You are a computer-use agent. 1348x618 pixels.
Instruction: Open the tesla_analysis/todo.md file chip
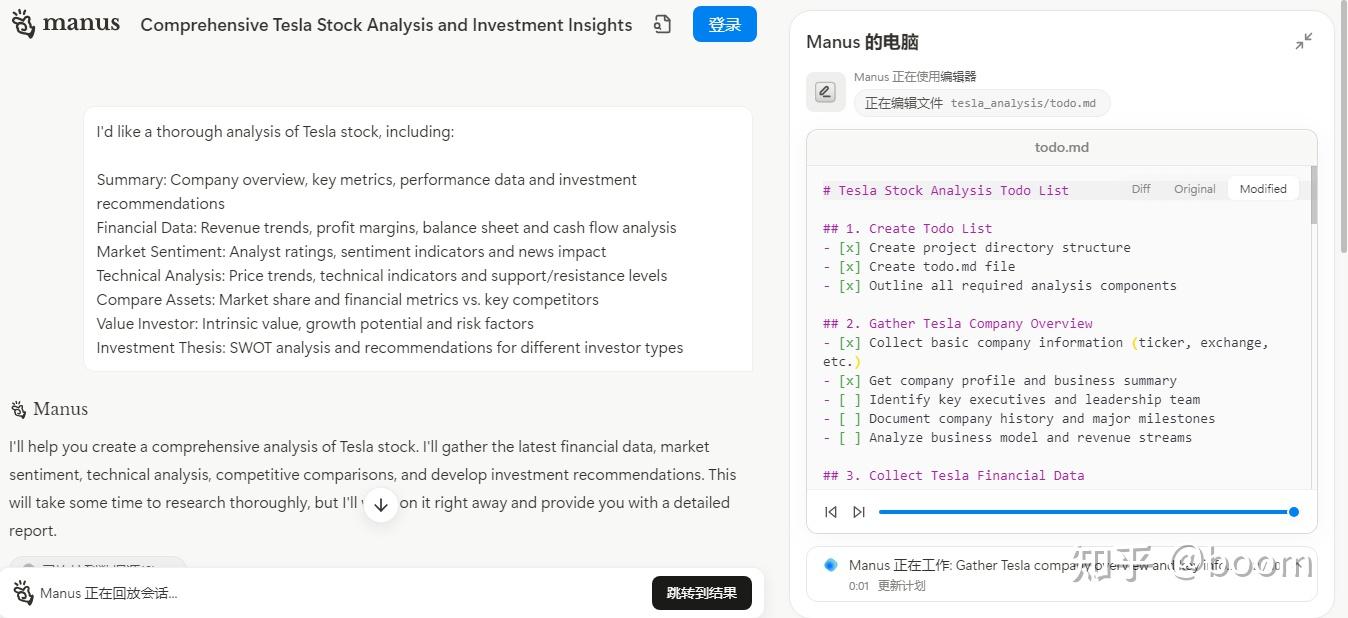981,103
